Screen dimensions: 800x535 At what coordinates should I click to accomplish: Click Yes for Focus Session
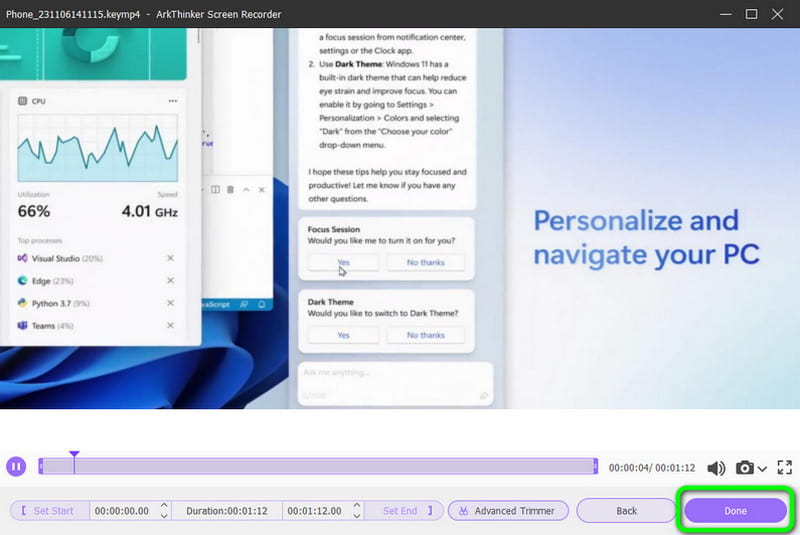point(343,262)
